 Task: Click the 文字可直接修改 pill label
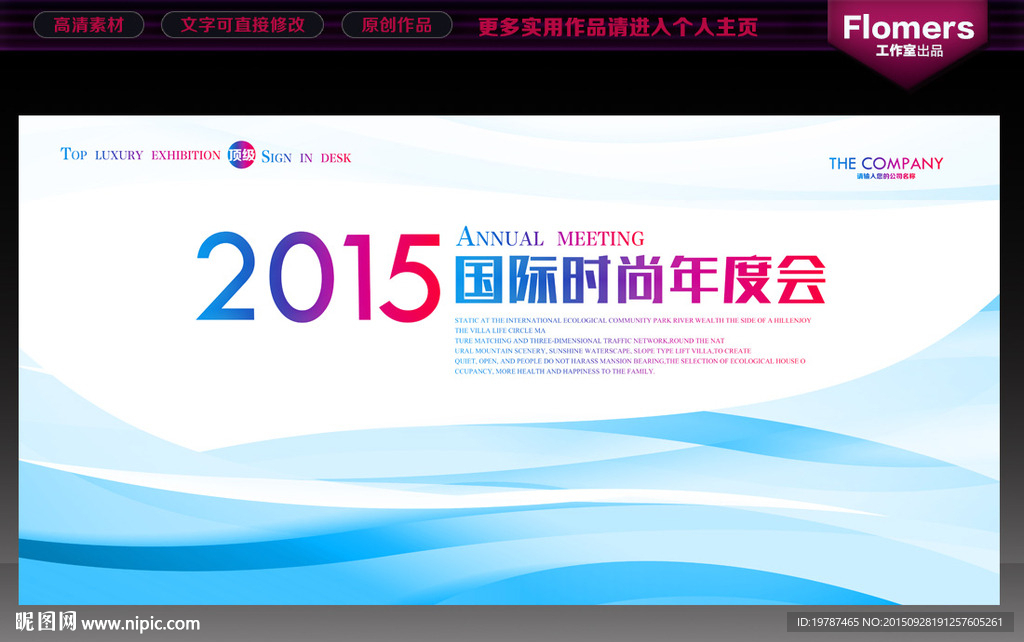242,25
